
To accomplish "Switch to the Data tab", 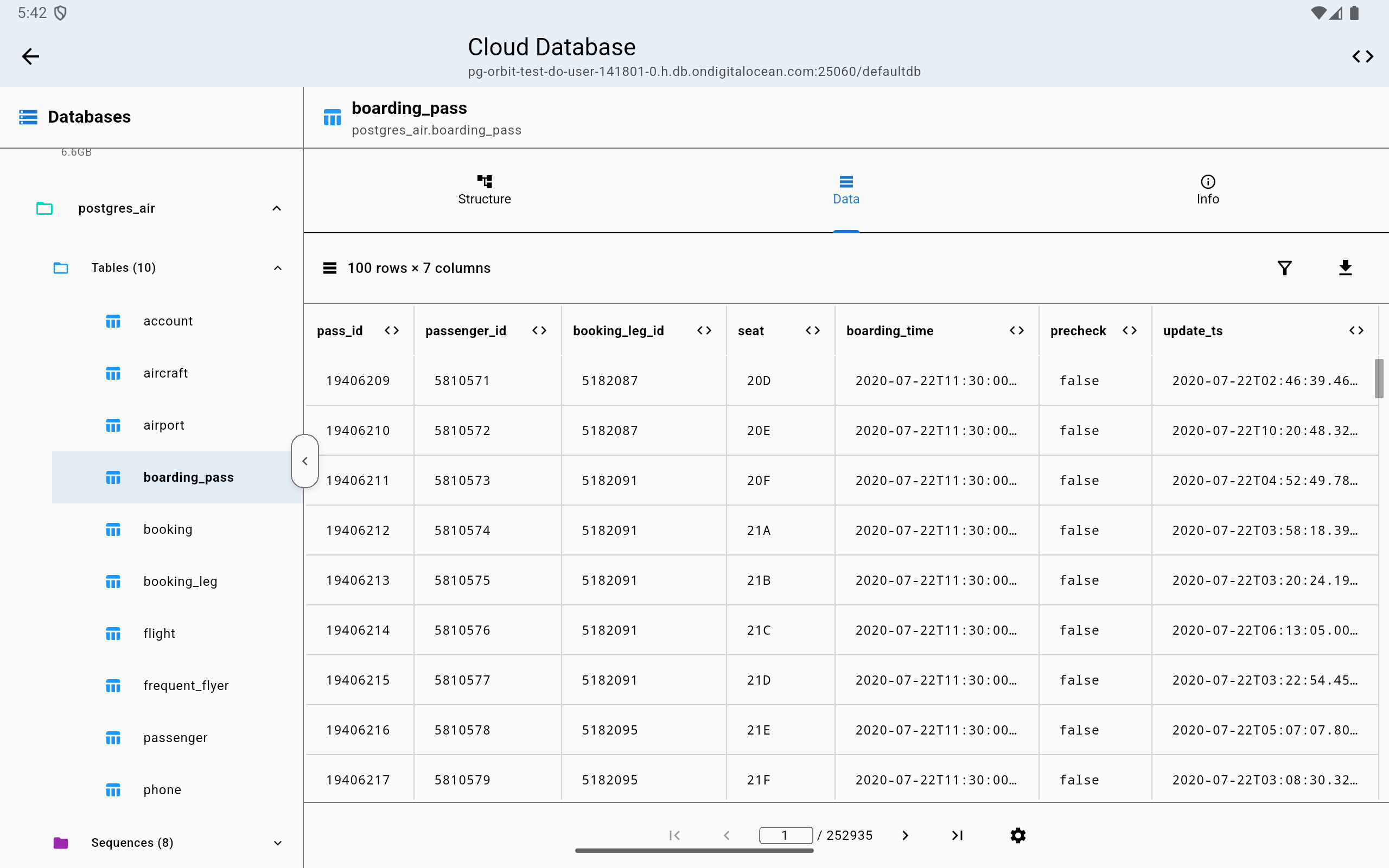I will point(846,190).
